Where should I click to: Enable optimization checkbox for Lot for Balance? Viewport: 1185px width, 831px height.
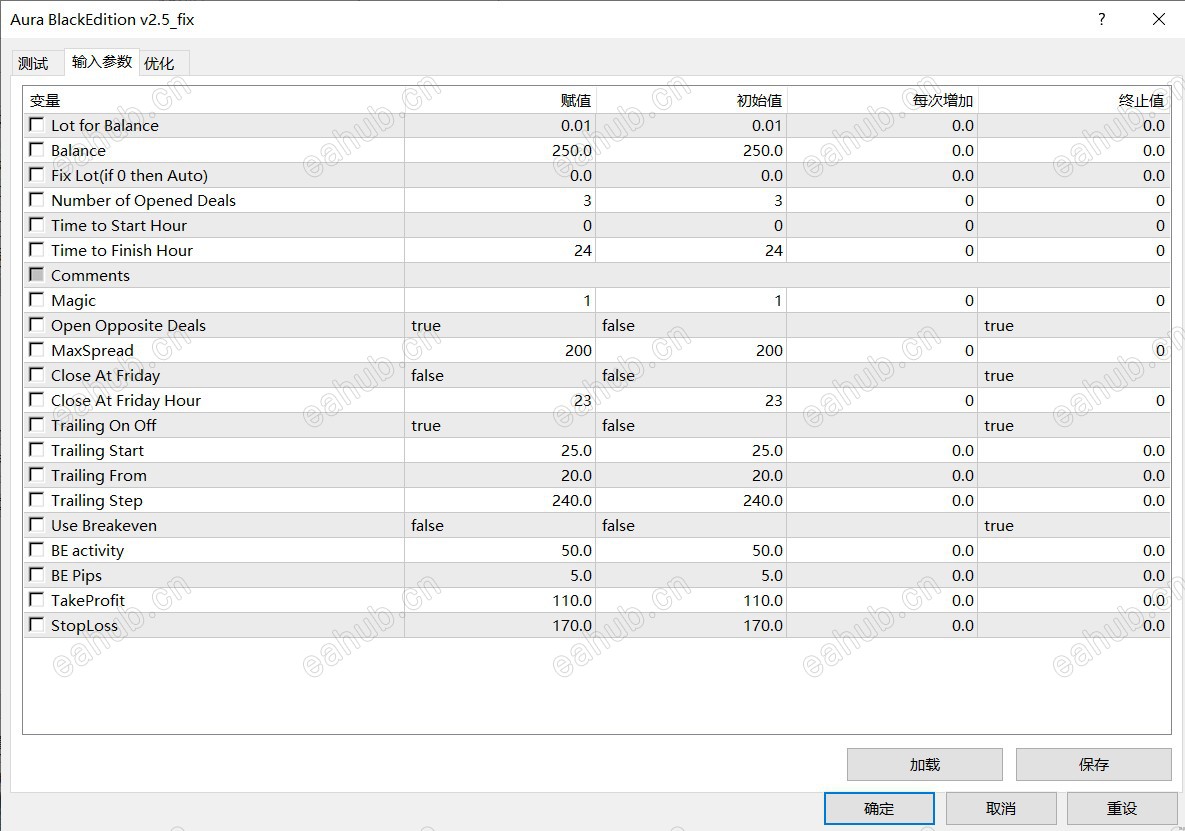click(x=36, y=125)
